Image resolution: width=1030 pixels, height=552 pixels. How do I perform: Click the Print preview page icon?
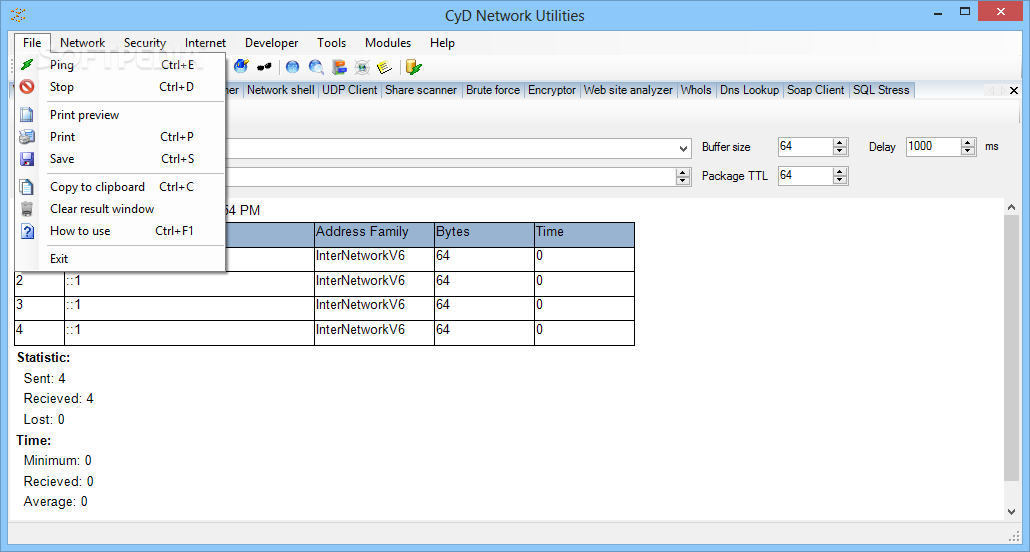click(27, 115)
